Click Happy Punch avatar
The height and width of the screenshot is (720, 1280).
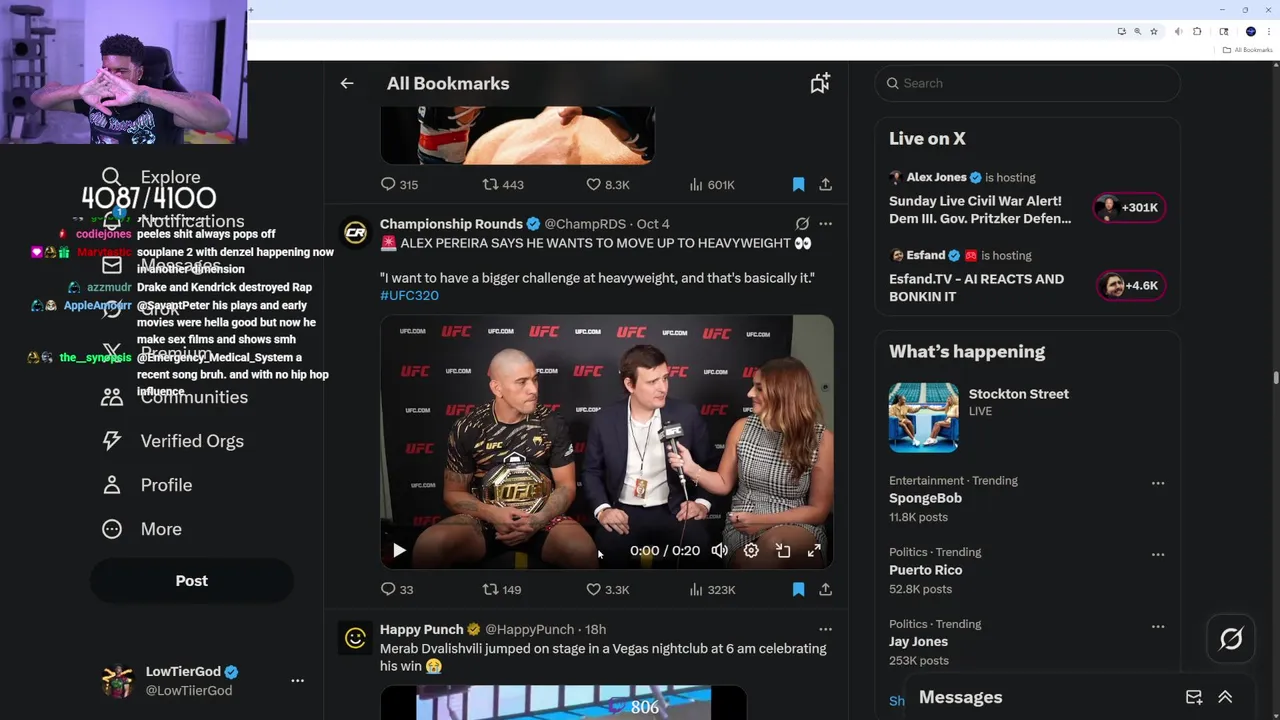[355, 638]
